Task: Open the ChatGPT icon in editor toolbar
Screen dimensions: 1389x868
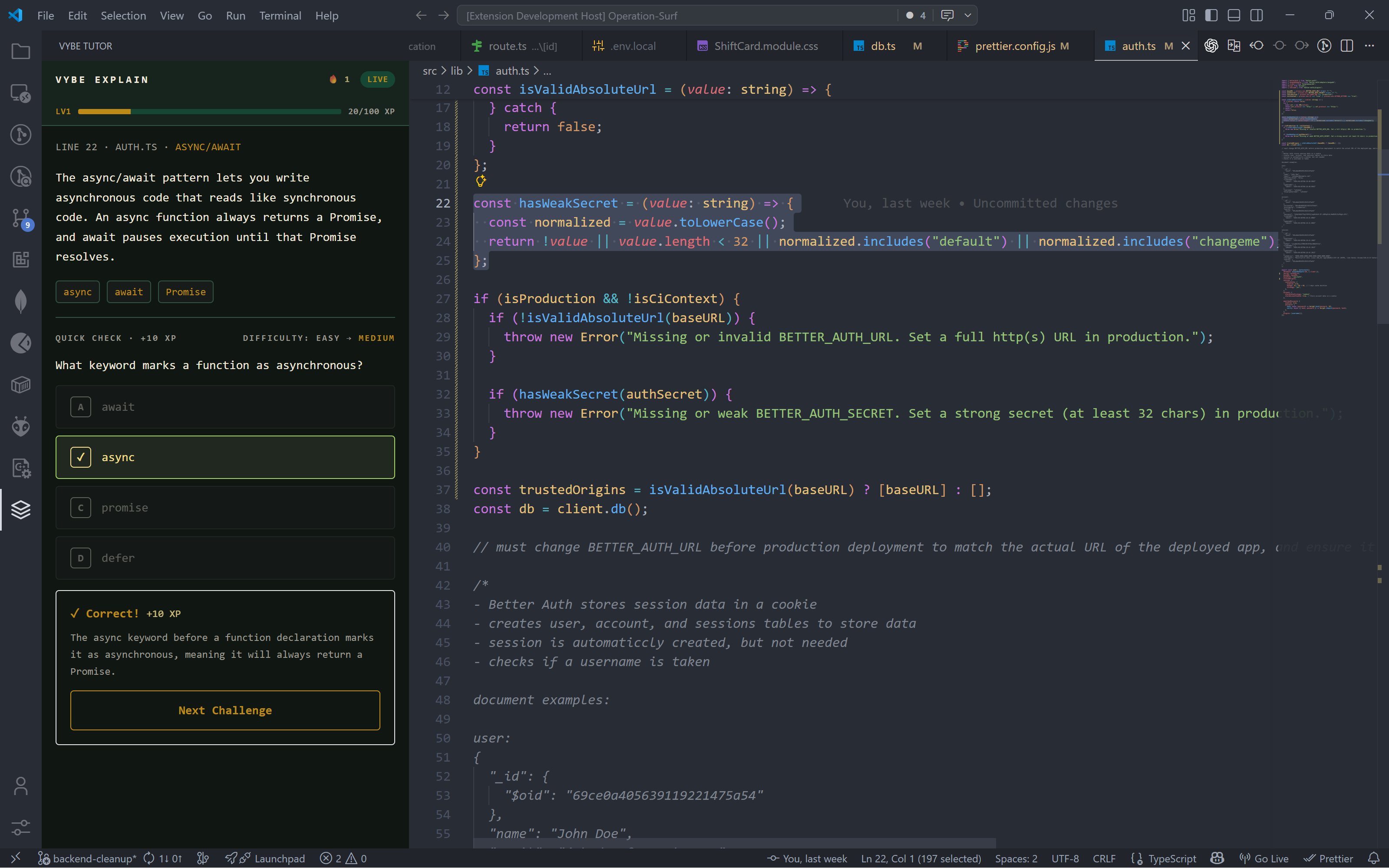Action: (1211, 46)
